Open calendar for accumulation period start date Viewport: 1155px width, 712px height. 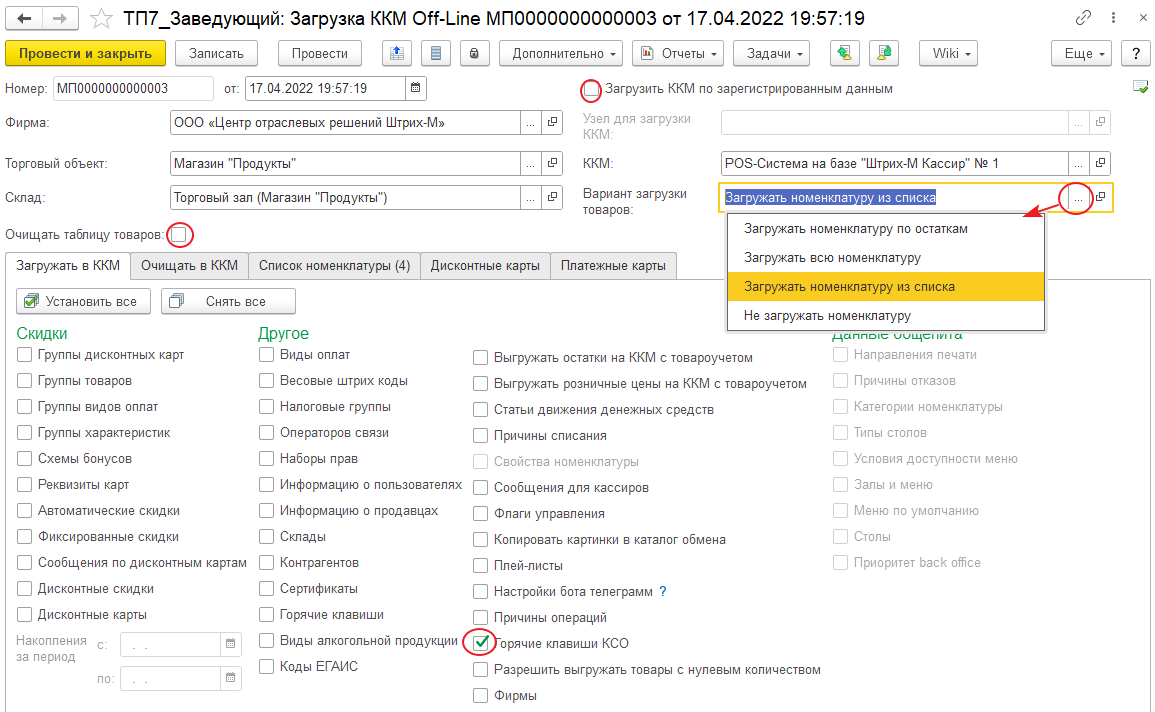[x=230, y=644]
